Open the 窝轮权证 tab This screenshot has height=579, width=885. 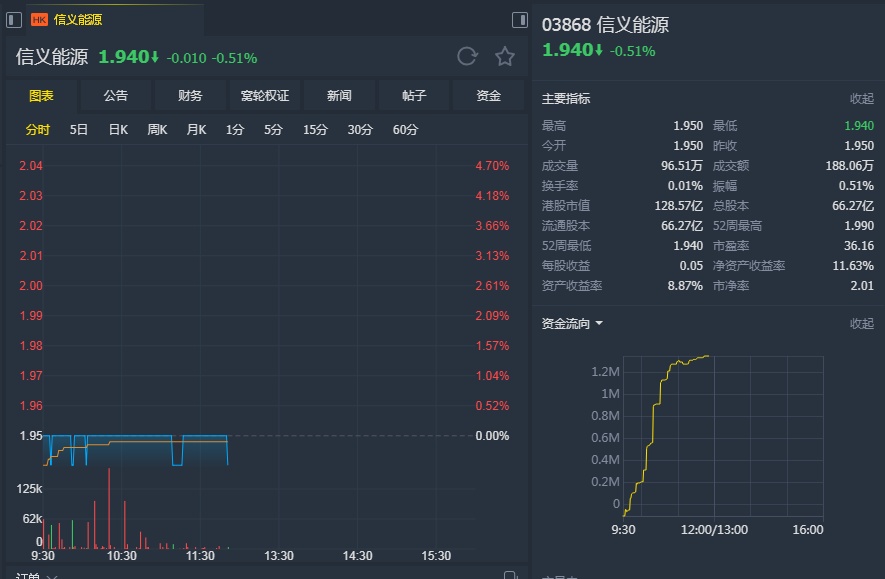click(x=265, y=95)
